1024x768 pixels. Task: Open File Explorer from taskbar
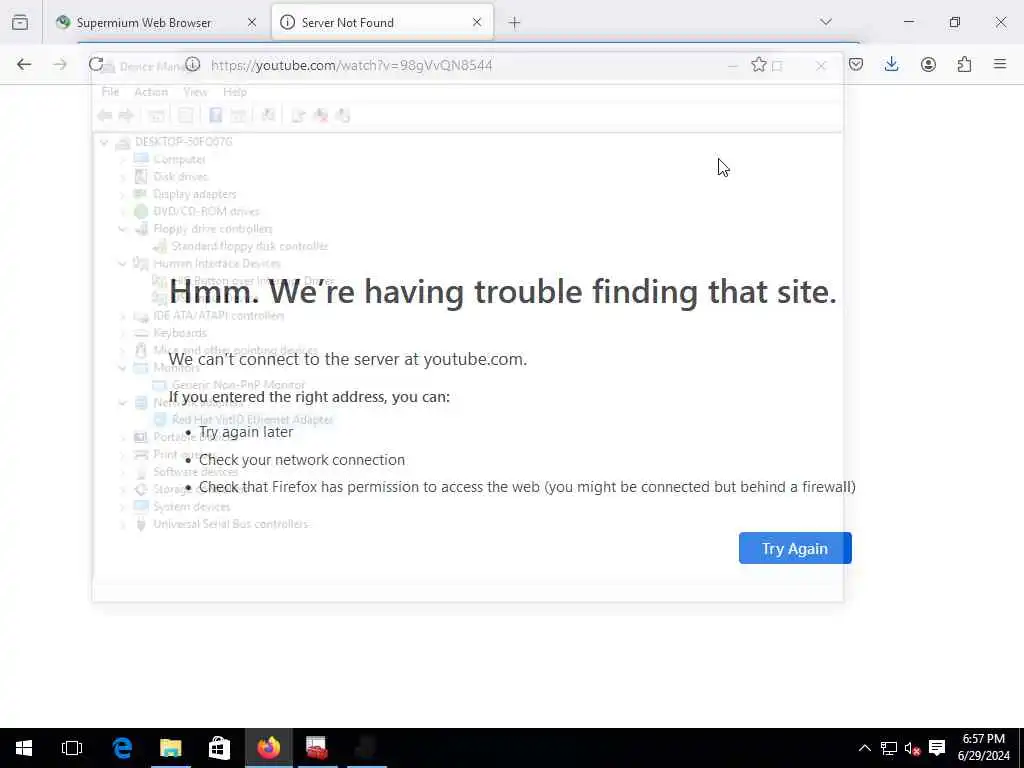coord(170,748)
